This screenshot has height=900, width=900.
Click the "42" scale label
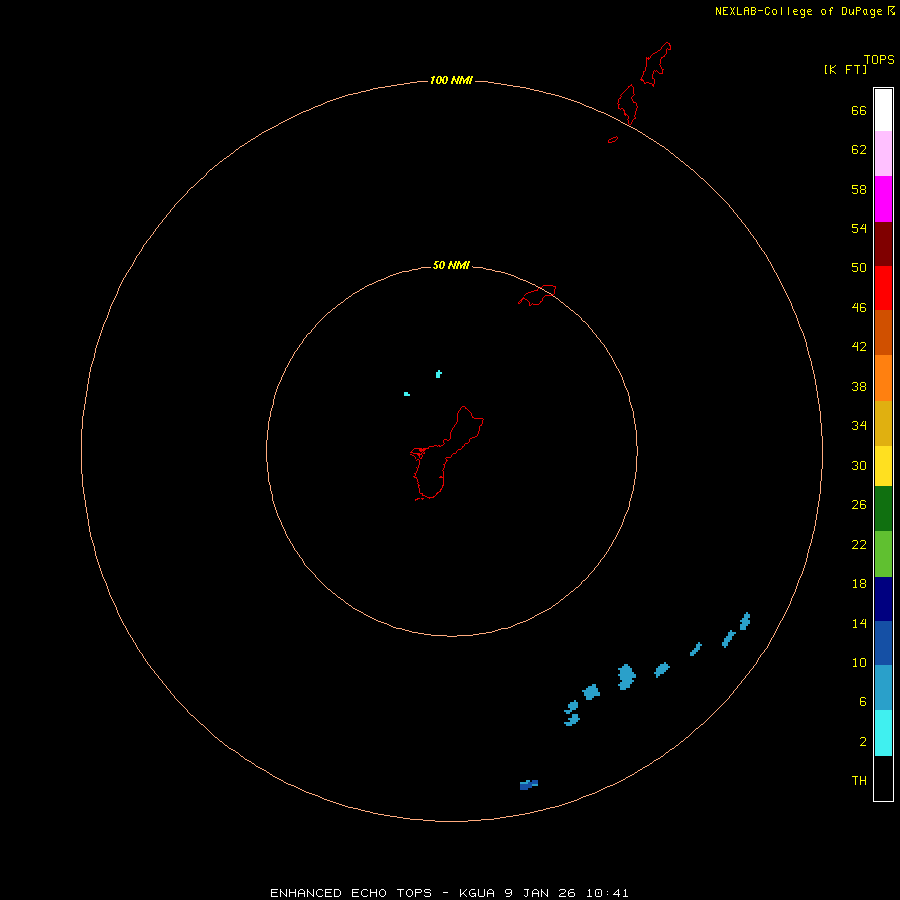(x=859, y=347)
